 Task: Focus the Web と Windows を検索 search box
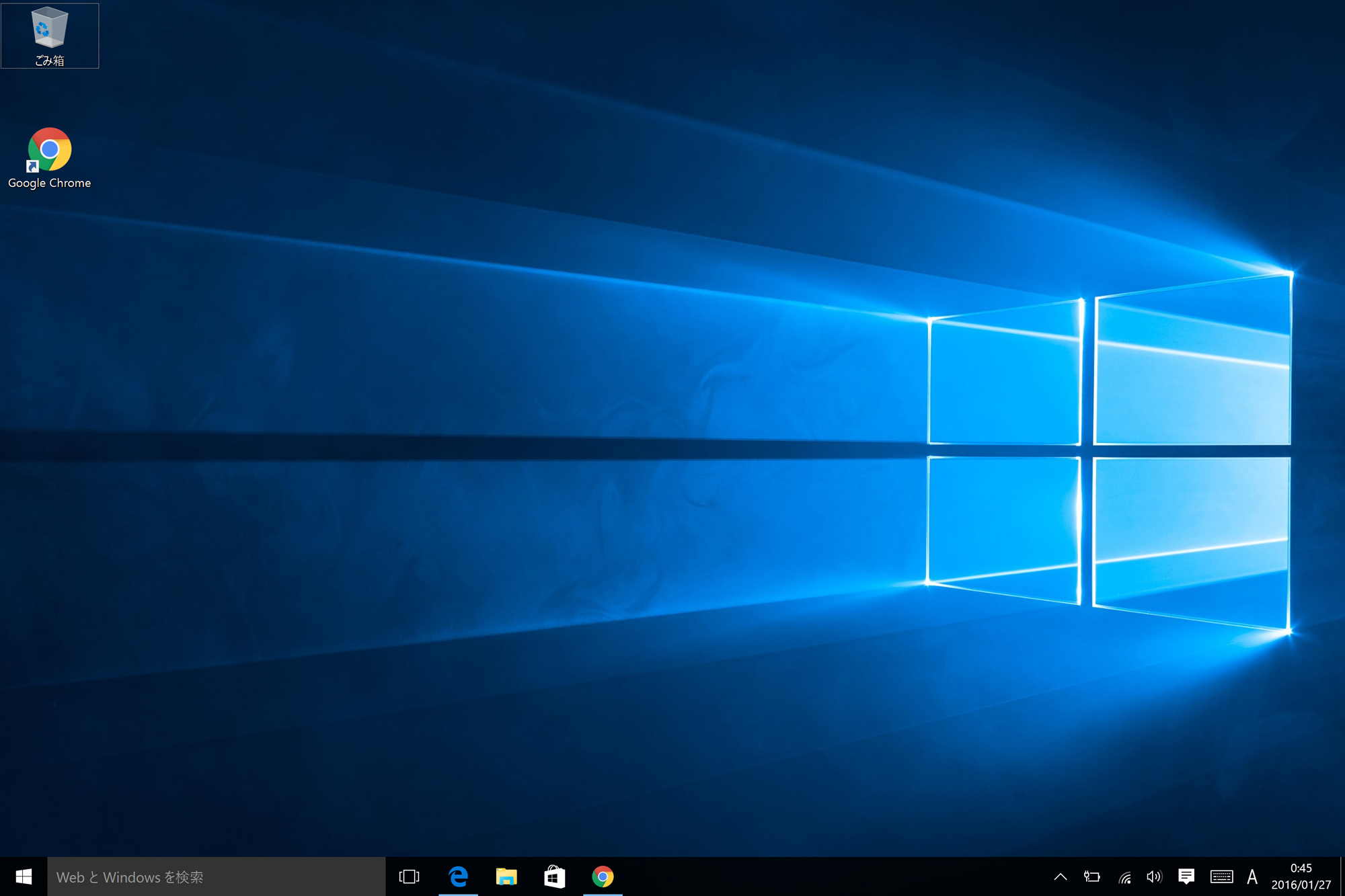click(x=216, y=877)
